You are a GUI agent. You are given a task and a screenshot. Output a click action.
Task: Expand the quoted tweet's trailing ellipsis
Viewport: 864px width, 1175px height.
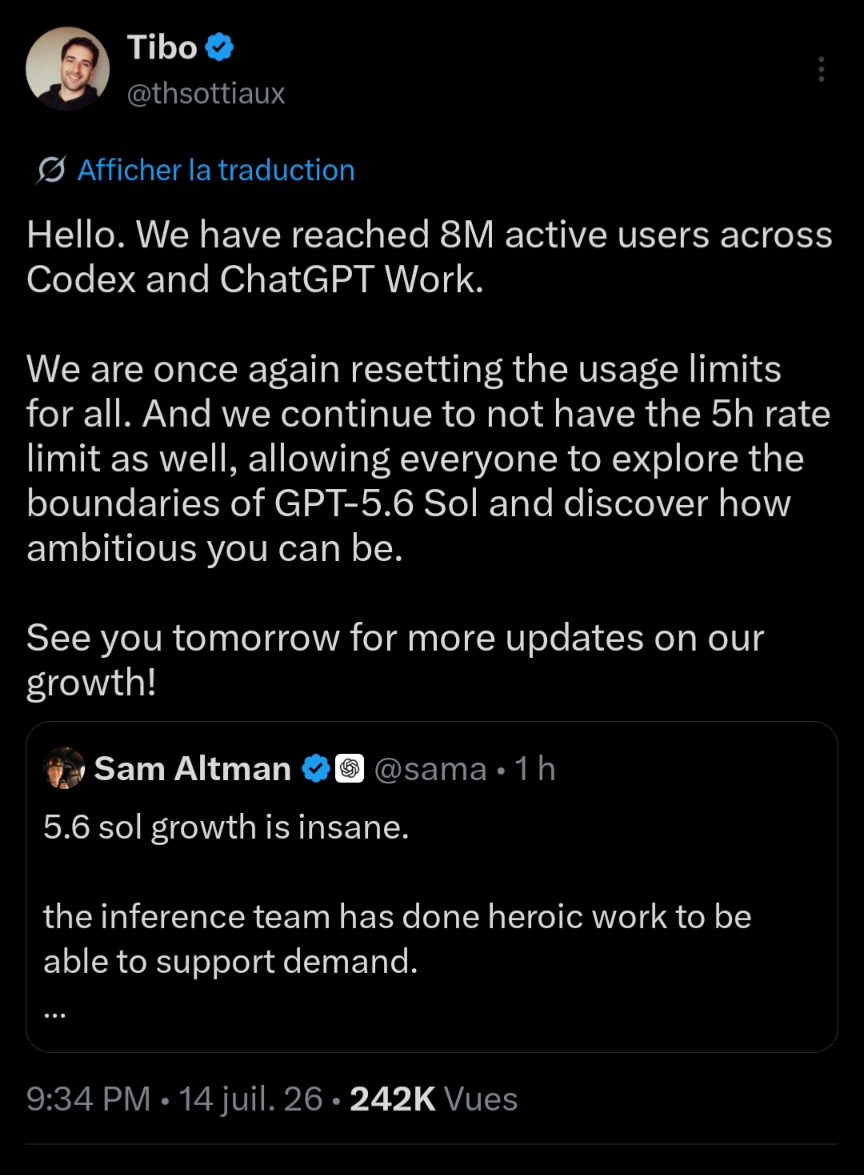(x=55, y=1015)
